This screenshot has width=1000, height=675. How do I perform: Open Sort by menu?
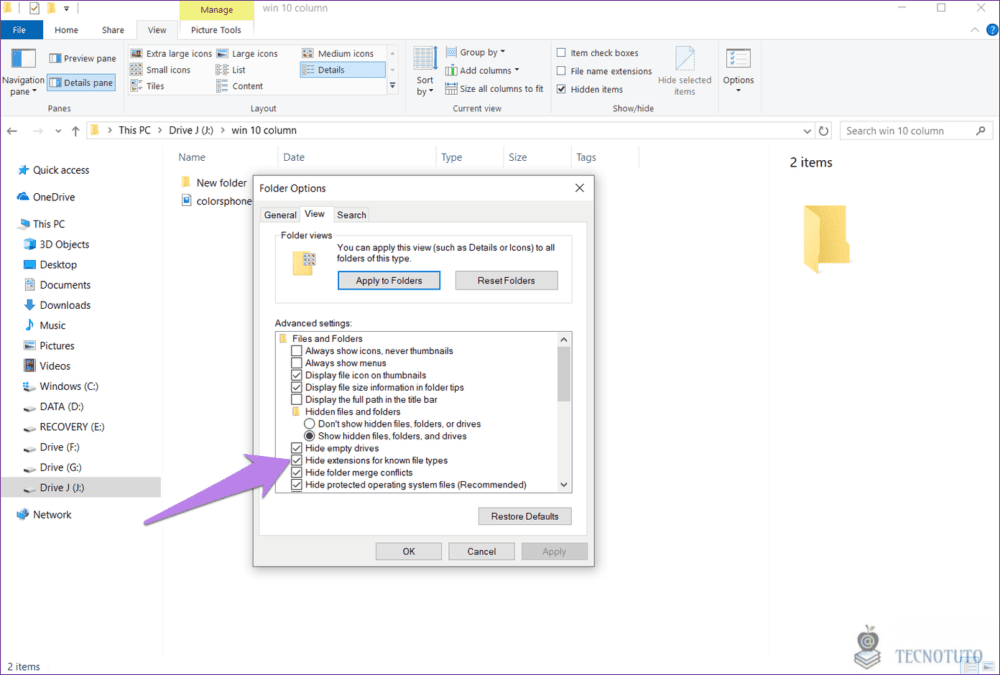425,71
